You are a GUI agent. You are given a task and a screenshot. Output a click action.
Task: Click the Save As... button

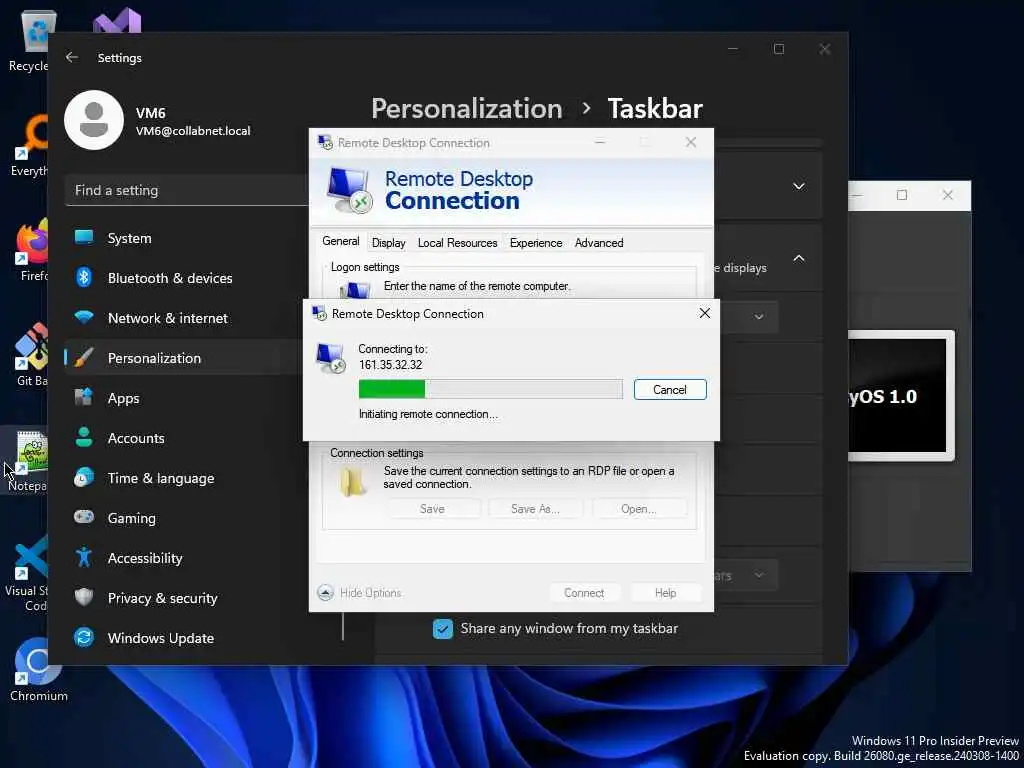coord(536,509)
